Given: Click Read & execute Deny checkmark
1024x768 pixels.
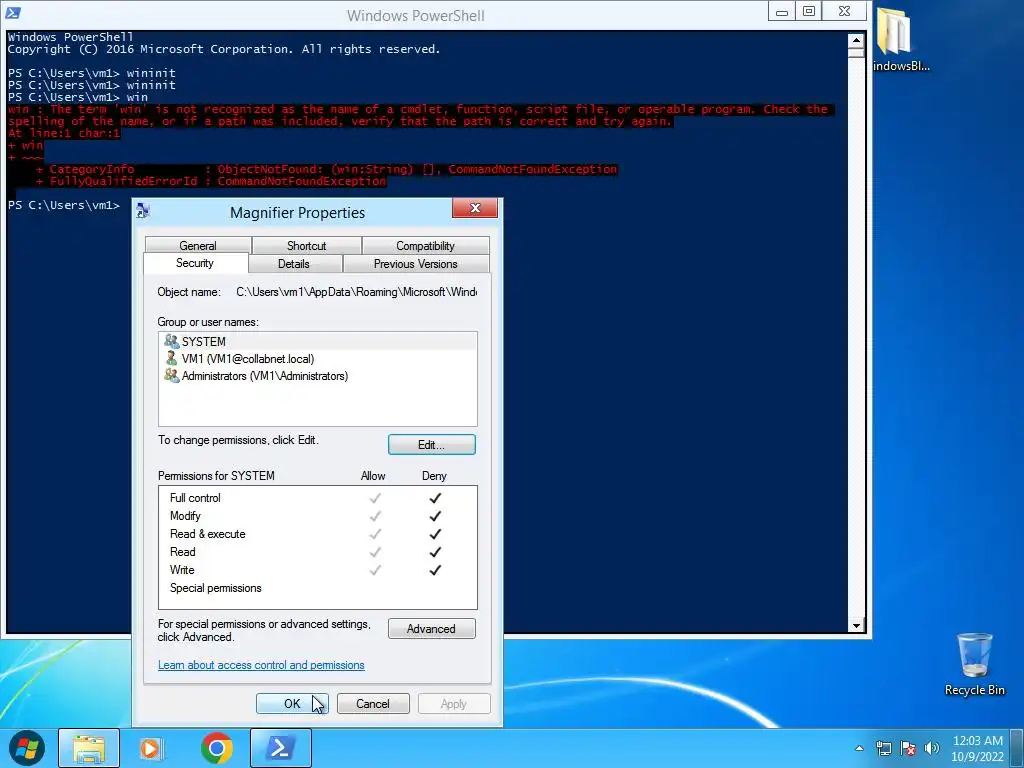Looking at the screenshot, I should [435, 534].
